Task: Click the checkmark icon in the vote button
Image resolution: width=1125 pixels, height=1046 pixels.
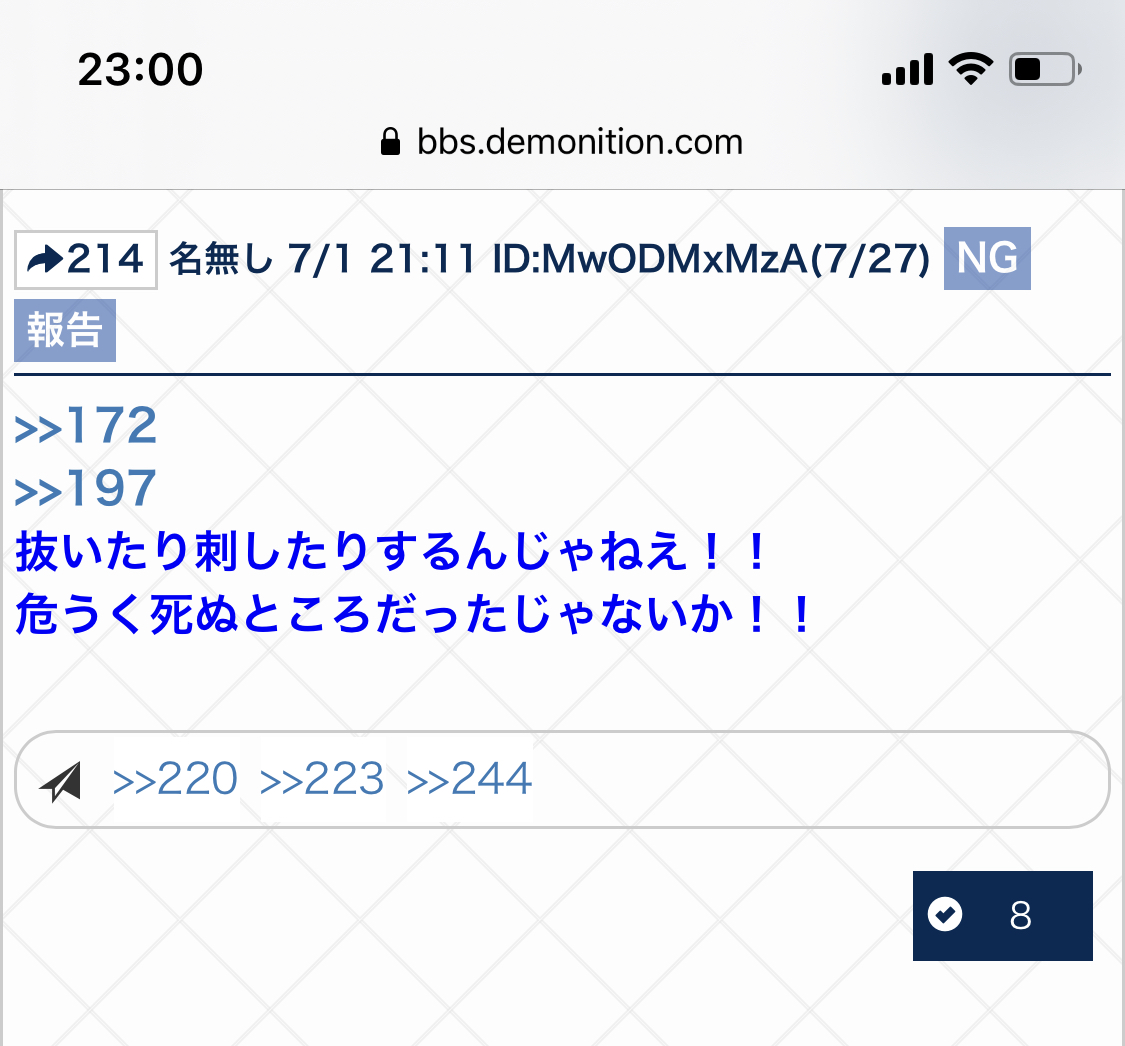Action: (x=944, y=915)
